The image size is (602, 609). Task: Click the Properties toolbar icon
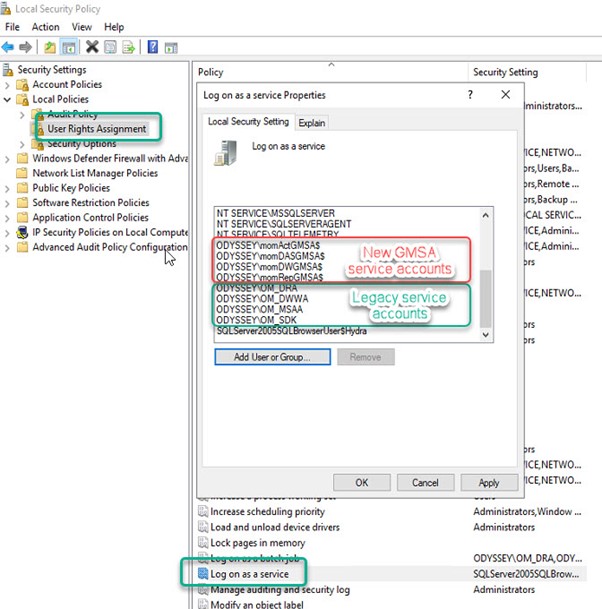tap(111, 47)
